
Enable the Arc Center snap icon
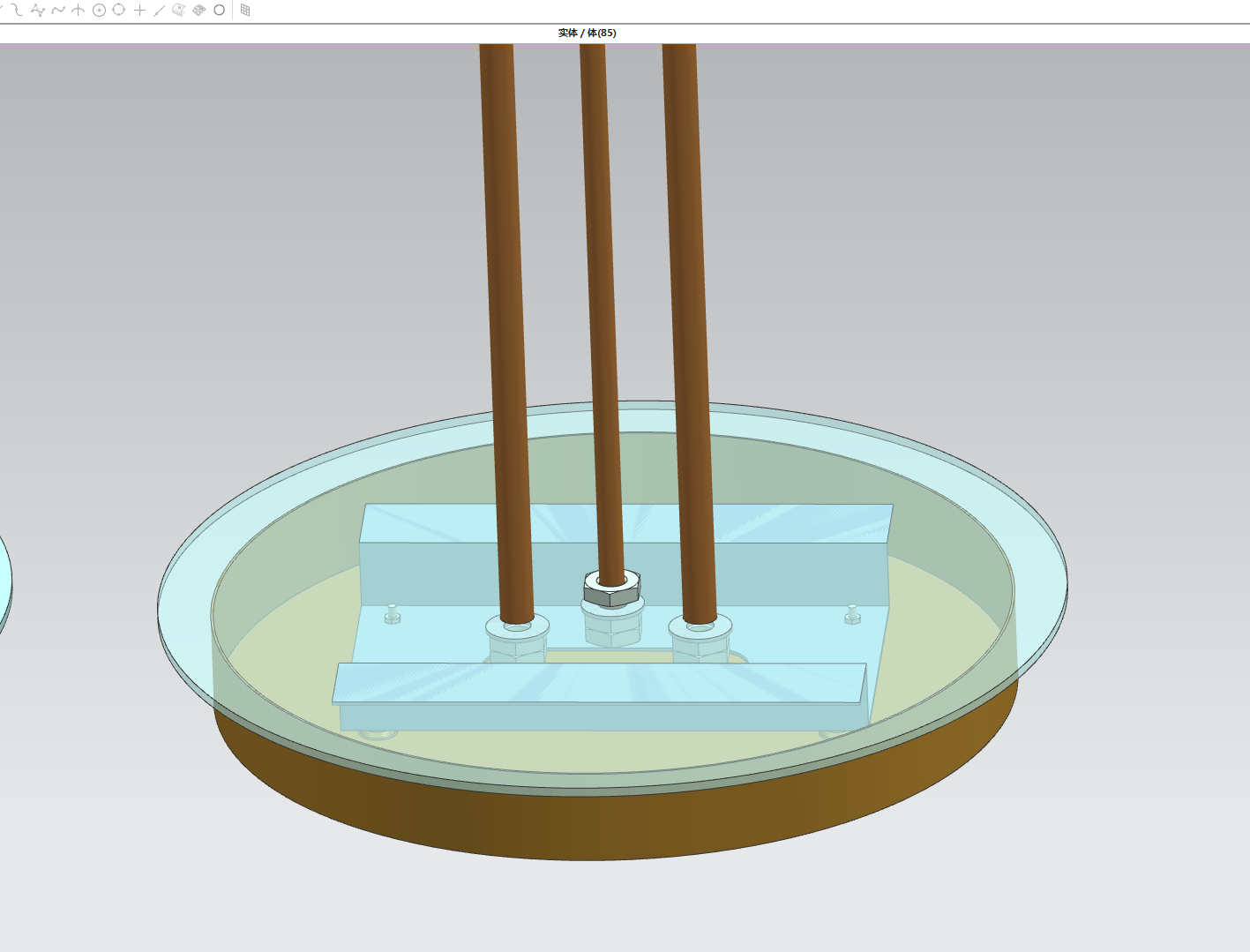(x=99, y=11)
